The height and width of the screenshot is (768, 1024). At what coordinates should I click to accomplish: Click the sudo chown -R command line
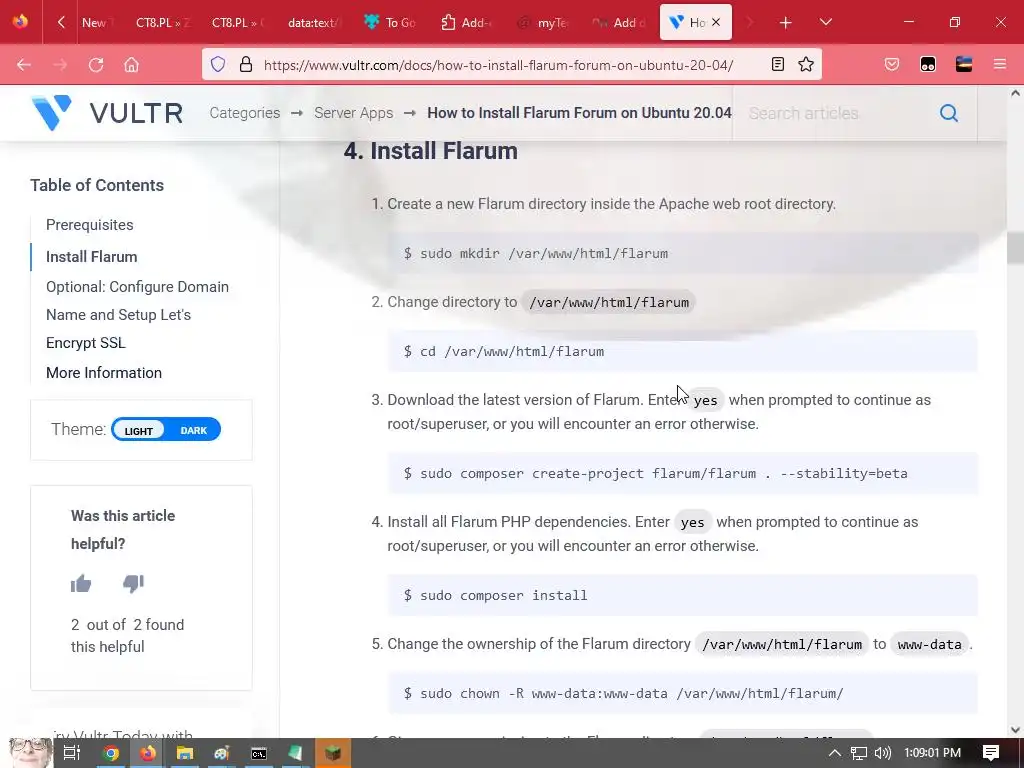click(682, 694)
